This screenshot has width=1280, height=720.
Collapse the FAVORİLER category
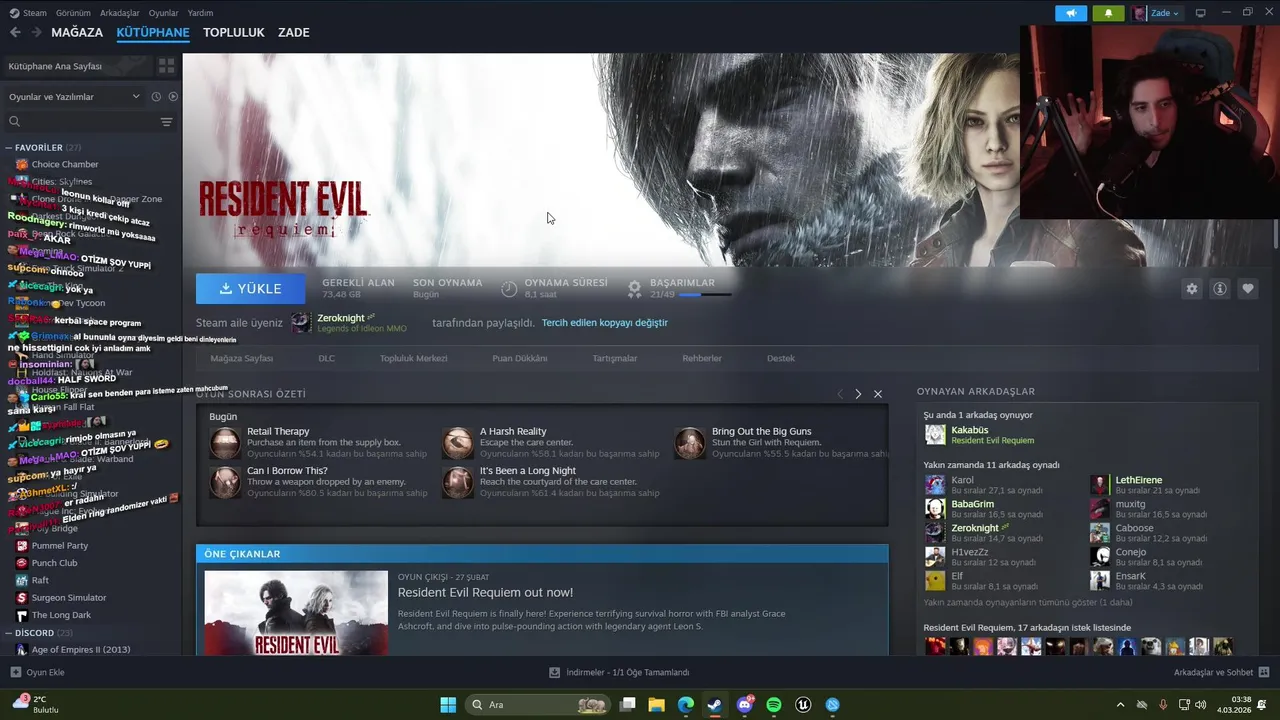pos(8,147)
